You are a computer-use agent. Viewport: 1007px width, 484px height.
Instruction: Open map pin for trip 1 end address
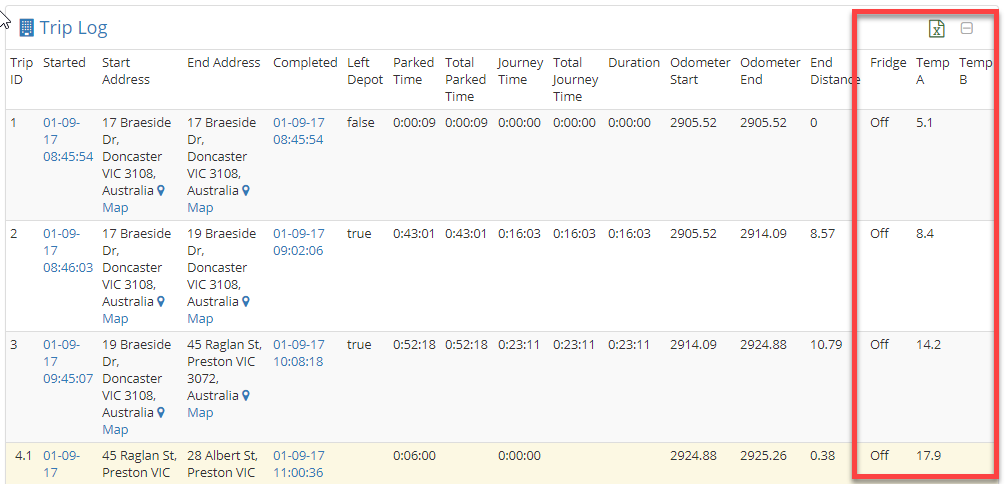pos(245,191)
